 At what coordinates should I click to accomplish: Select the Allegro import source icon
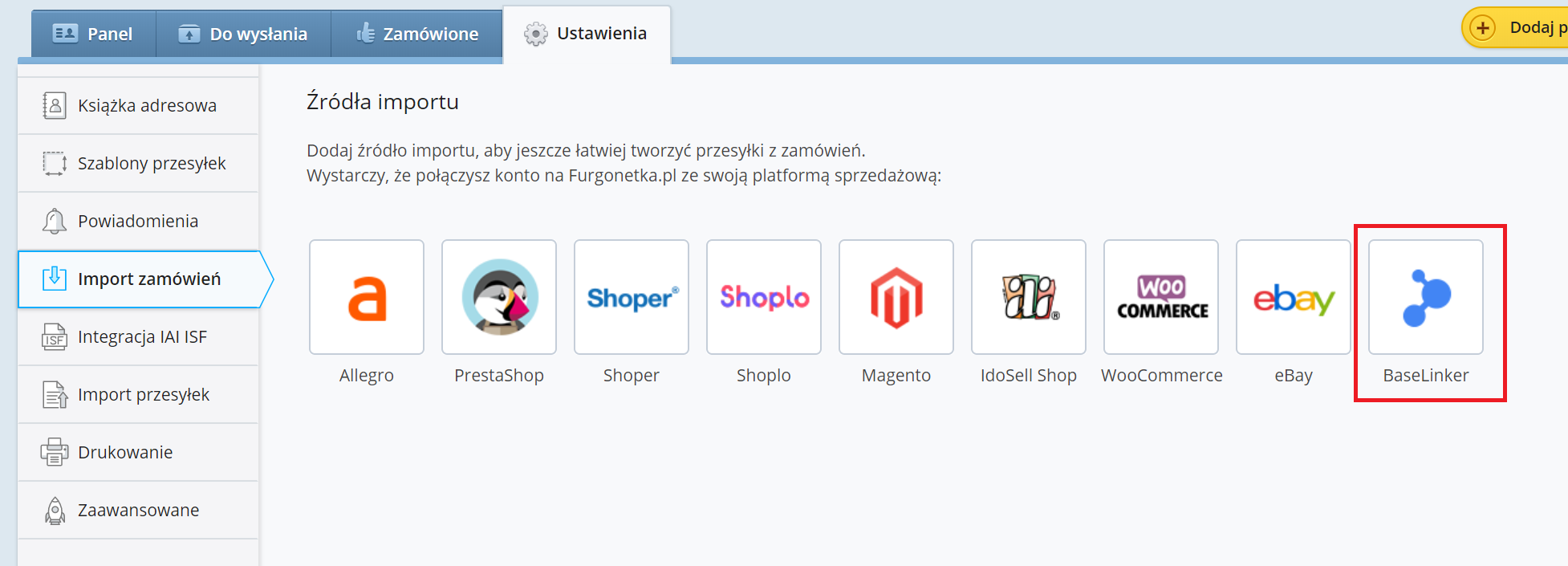[x=367, y=297]
